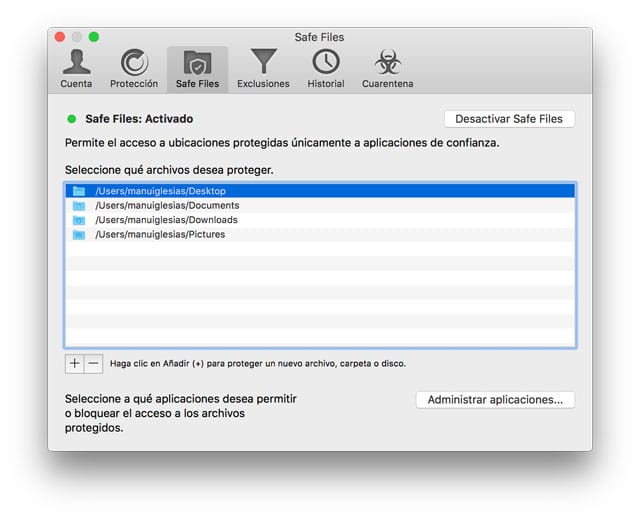Select /Users/manuiglesias/Downloads row
This screenshot has height=519, width=640.
tap(320, 220)
